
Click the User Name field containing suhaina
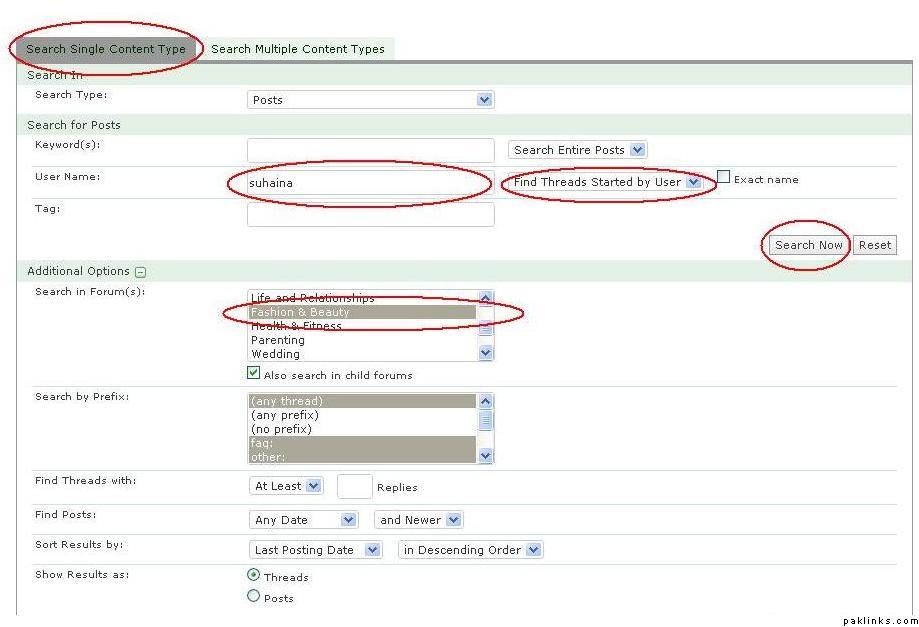370,183
